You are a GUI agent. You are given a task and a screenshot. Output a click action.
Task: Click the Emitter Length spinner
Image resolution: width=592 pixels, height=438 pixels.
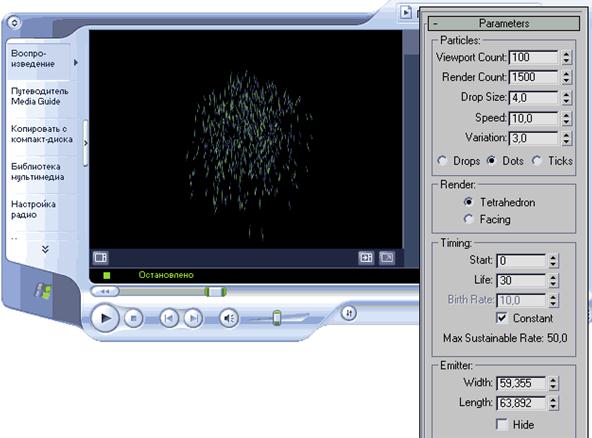coord(553,403)
